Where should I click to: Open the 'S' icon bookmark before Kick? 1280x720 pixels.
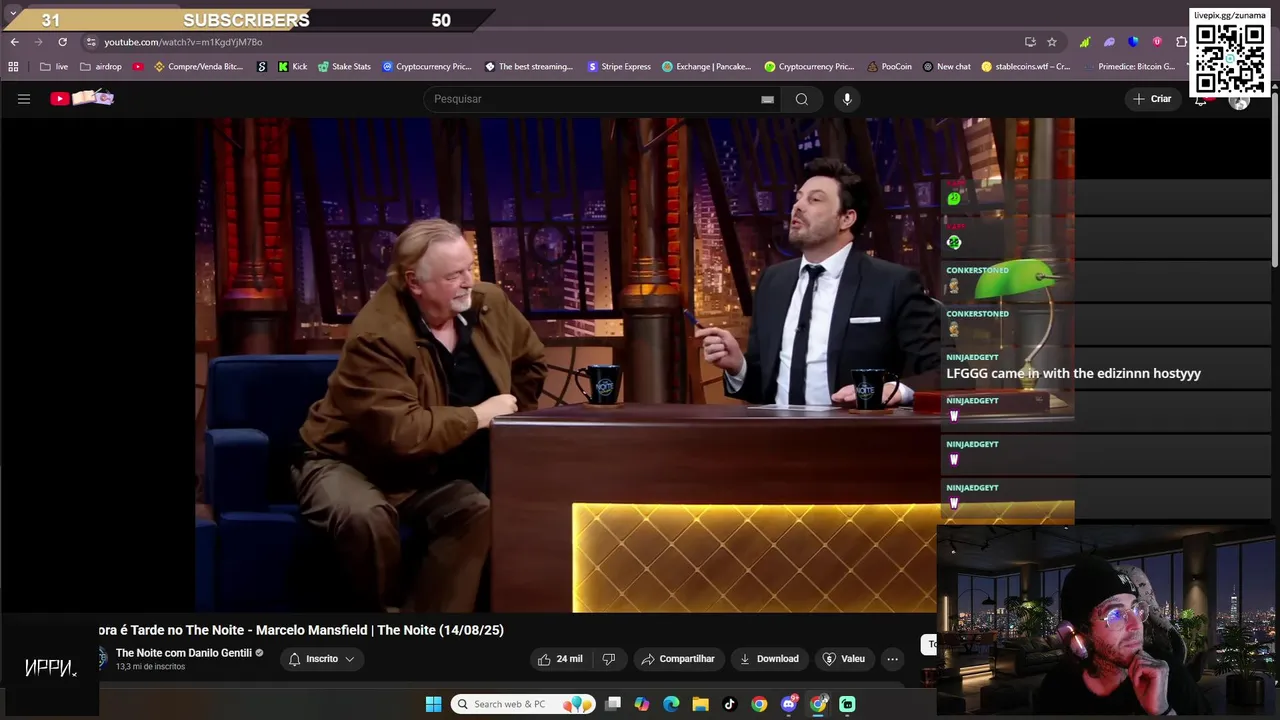(262, 67)
